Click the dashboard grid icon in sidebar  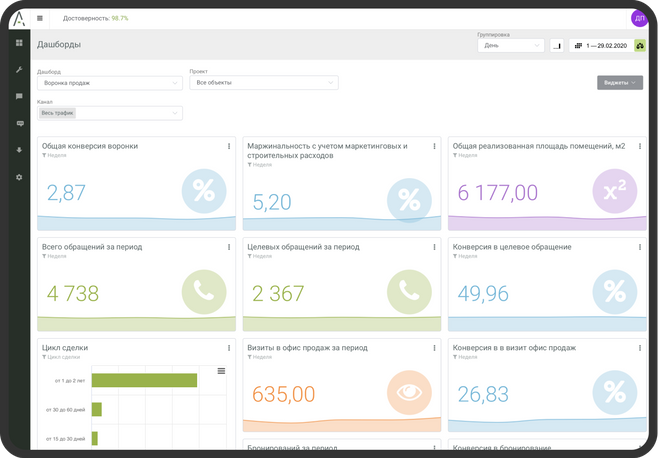click(18, 43)
